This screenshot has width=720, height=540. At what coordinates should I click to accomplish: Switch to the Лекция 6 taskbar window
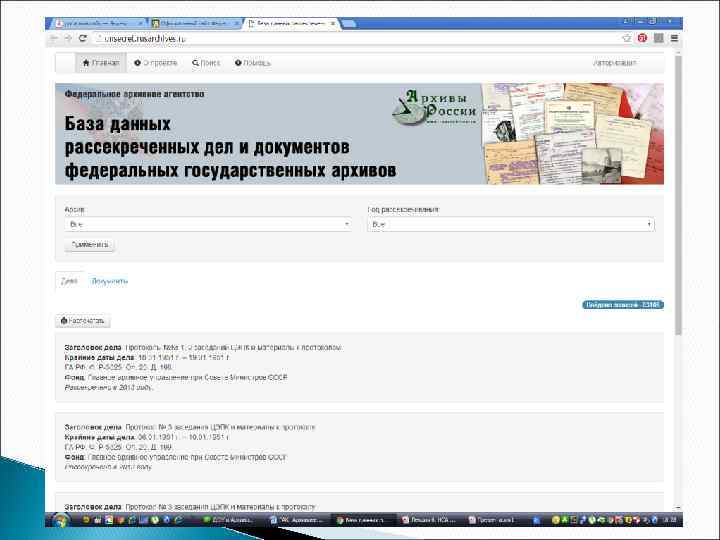(x=428, y=520)
